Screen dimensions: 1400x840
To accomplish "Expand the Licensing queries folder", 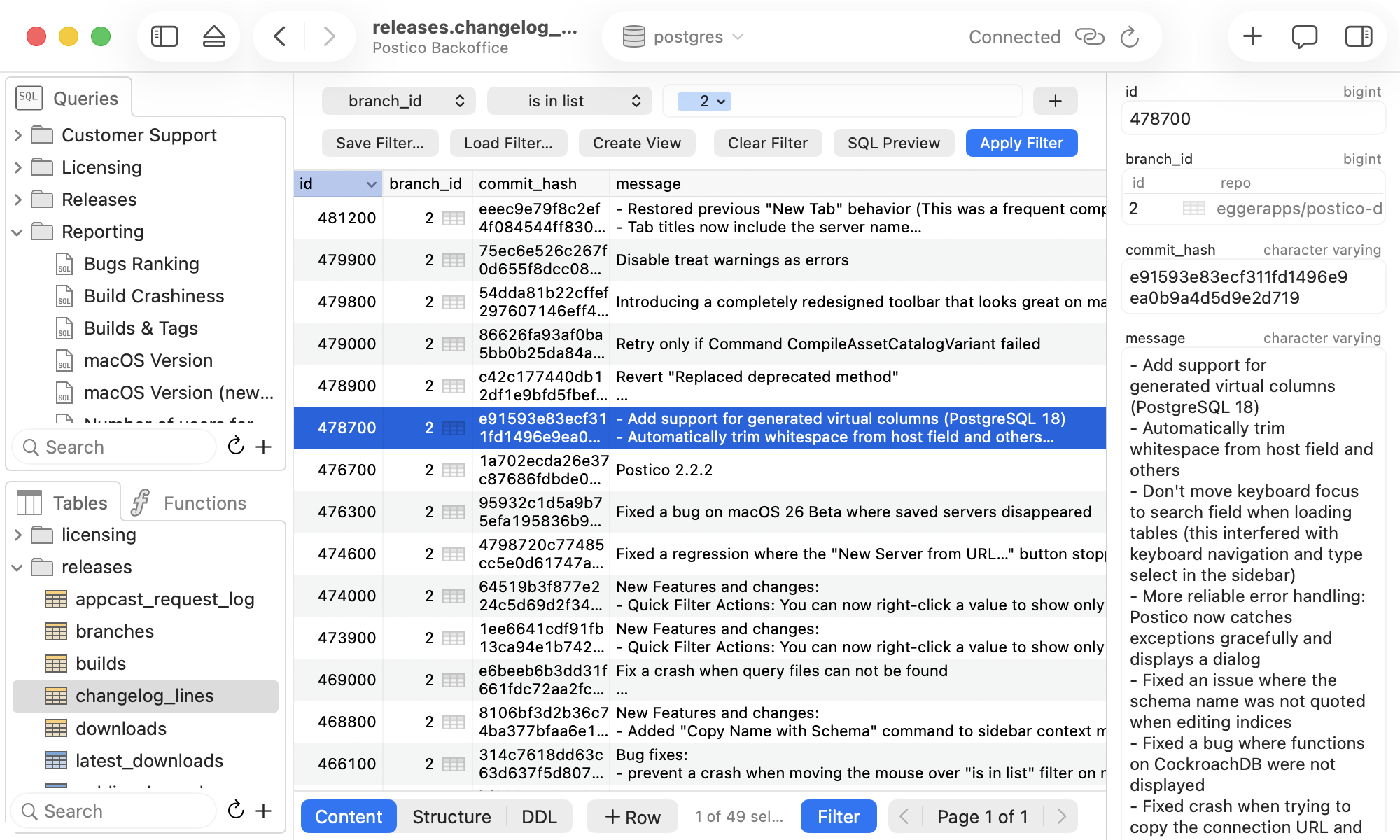I will [18, 167].
